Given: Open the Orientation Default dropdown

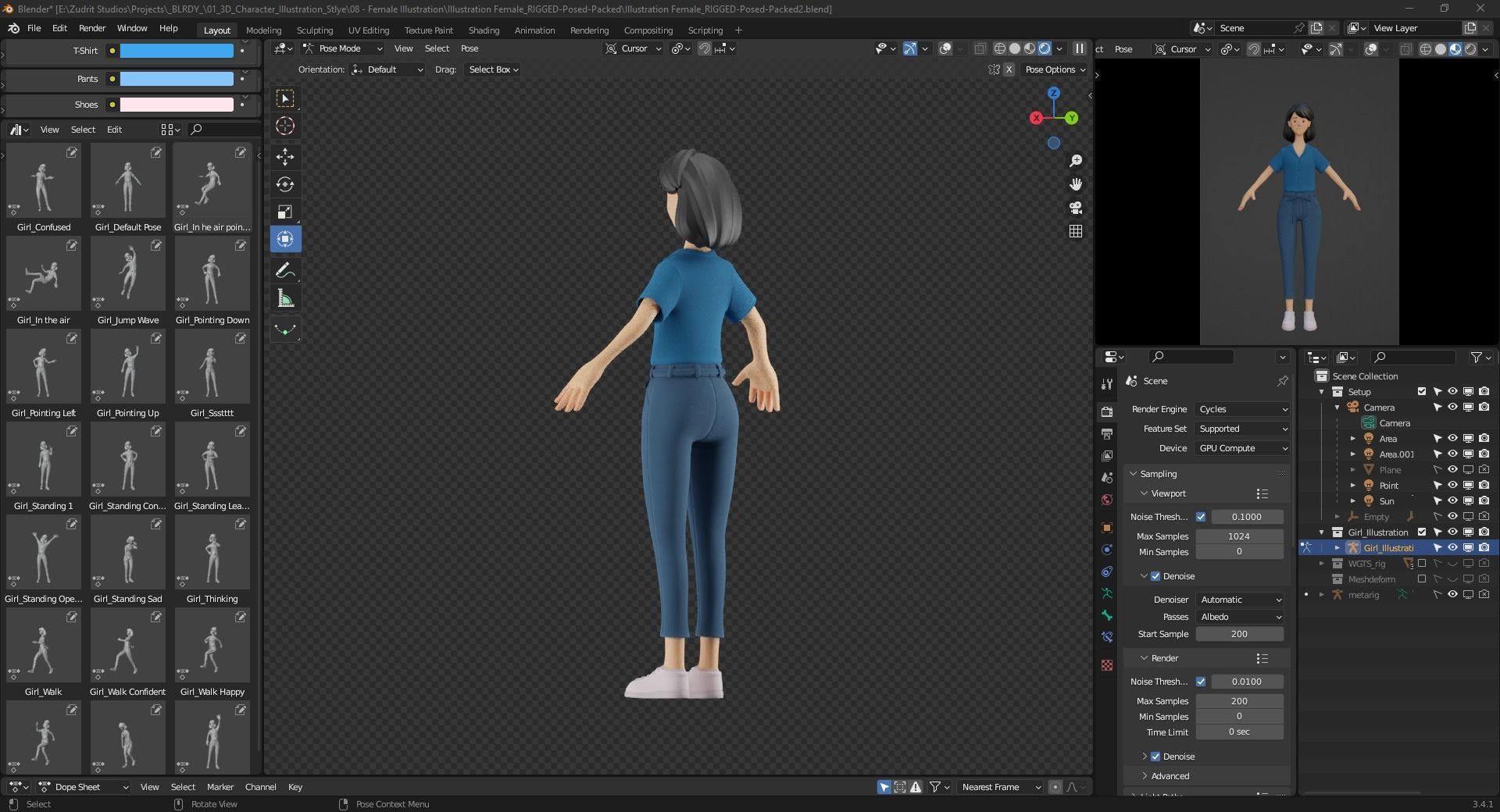Looking at the screenshot, I should [387, 69].
